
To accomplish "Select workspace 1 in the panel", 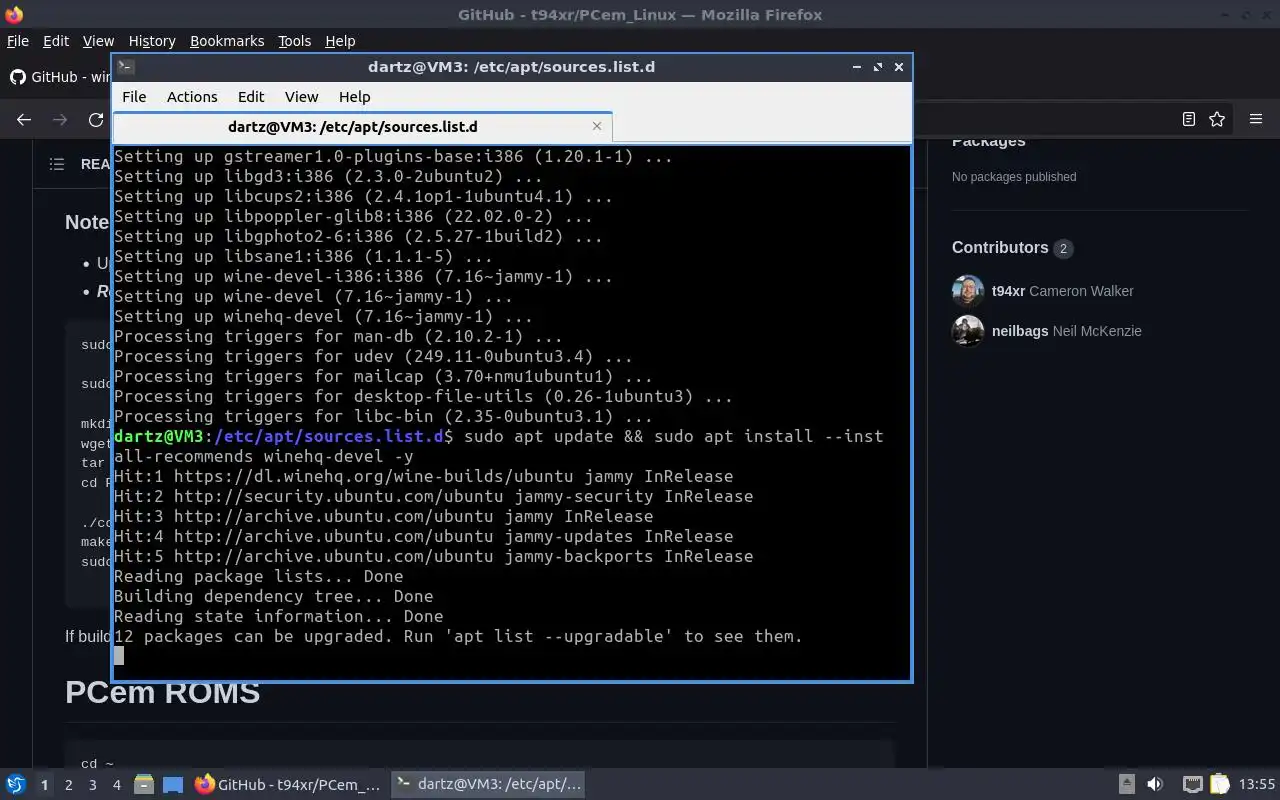I will [x=44, y=785].
